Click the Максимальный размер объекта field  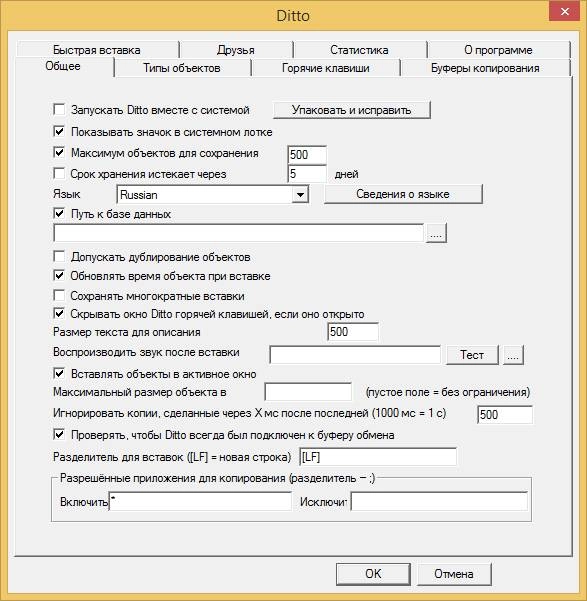308,392
